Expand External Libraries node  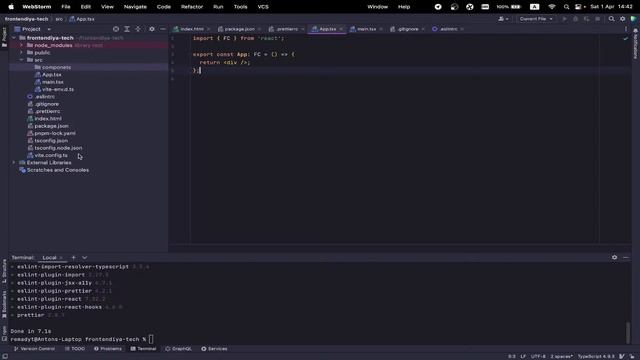point(14,162)
